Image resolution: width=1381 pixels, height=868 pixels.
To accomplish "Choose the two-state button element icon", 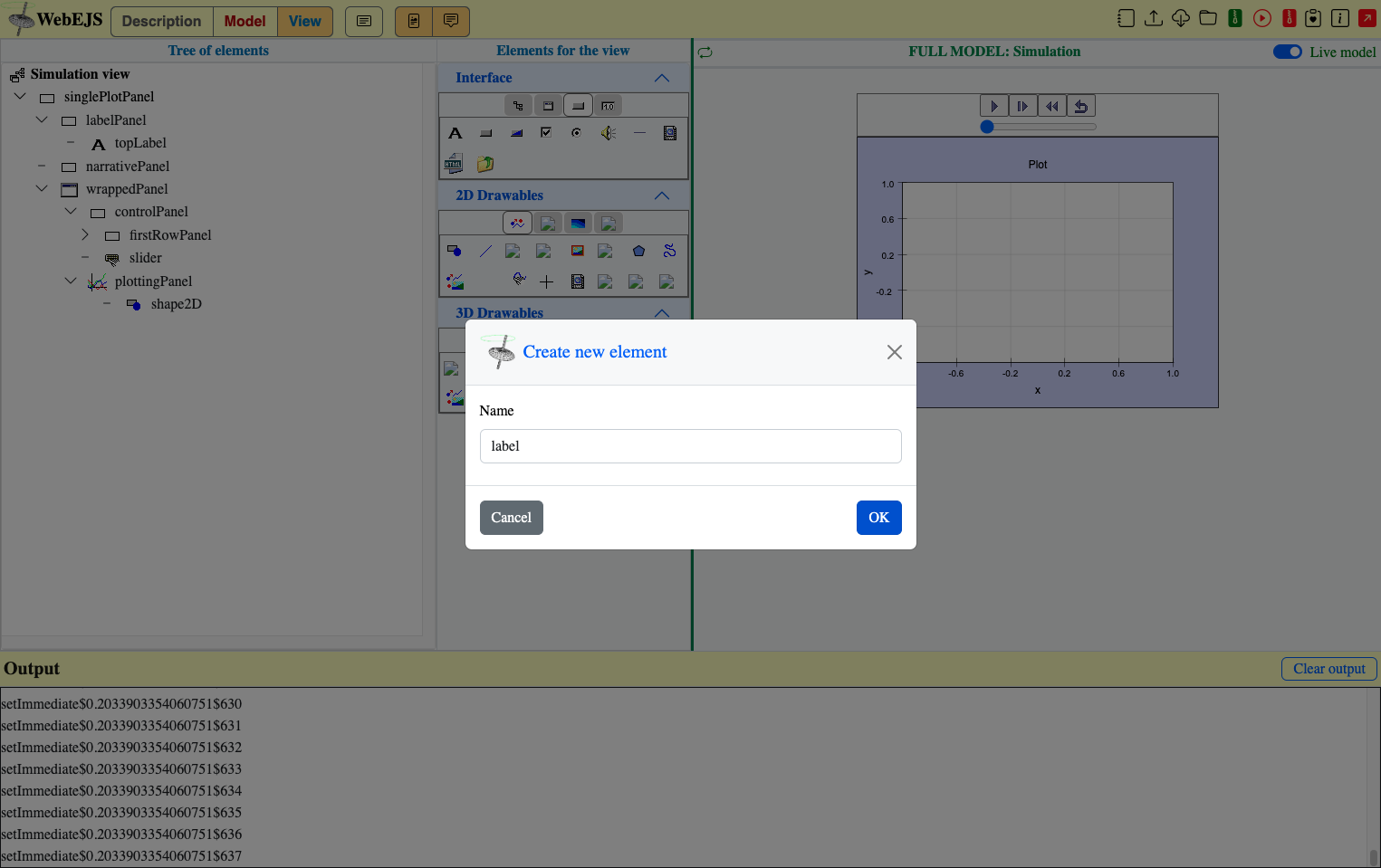I will [x=516, y=133].
